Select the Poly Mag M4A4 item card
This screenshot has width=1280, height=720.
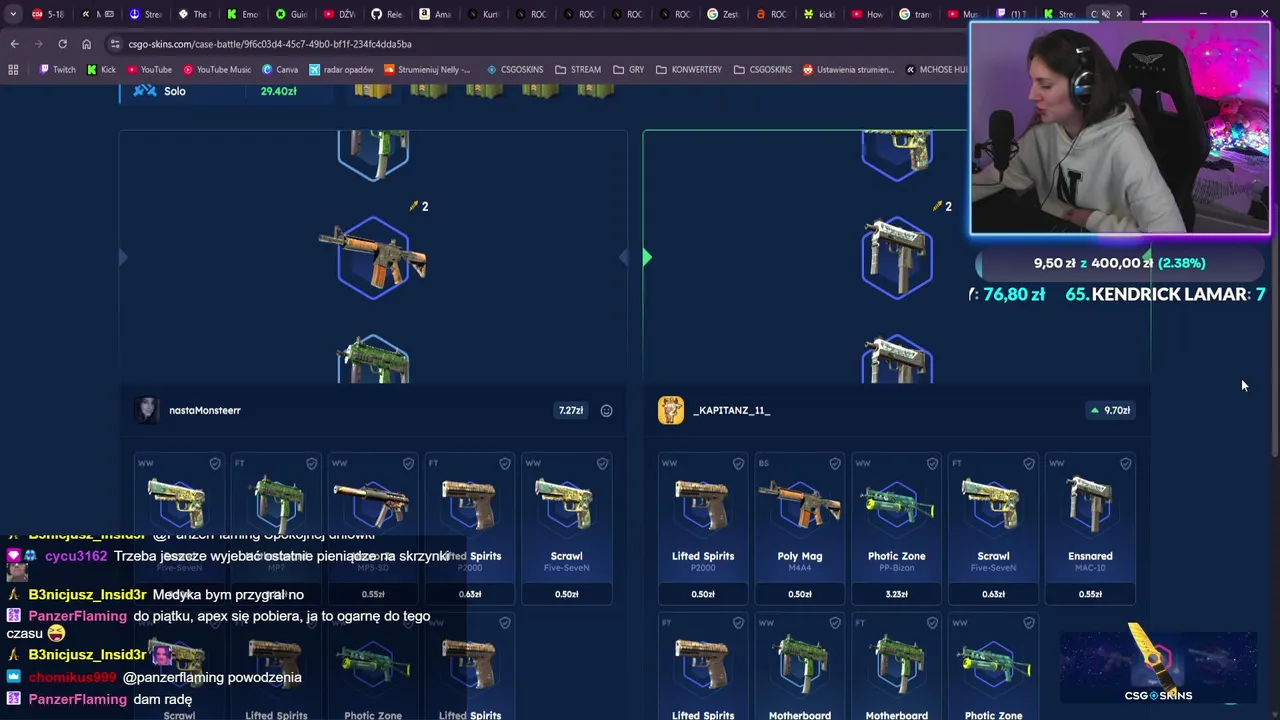pyautogui.click(x=800, y=529)
